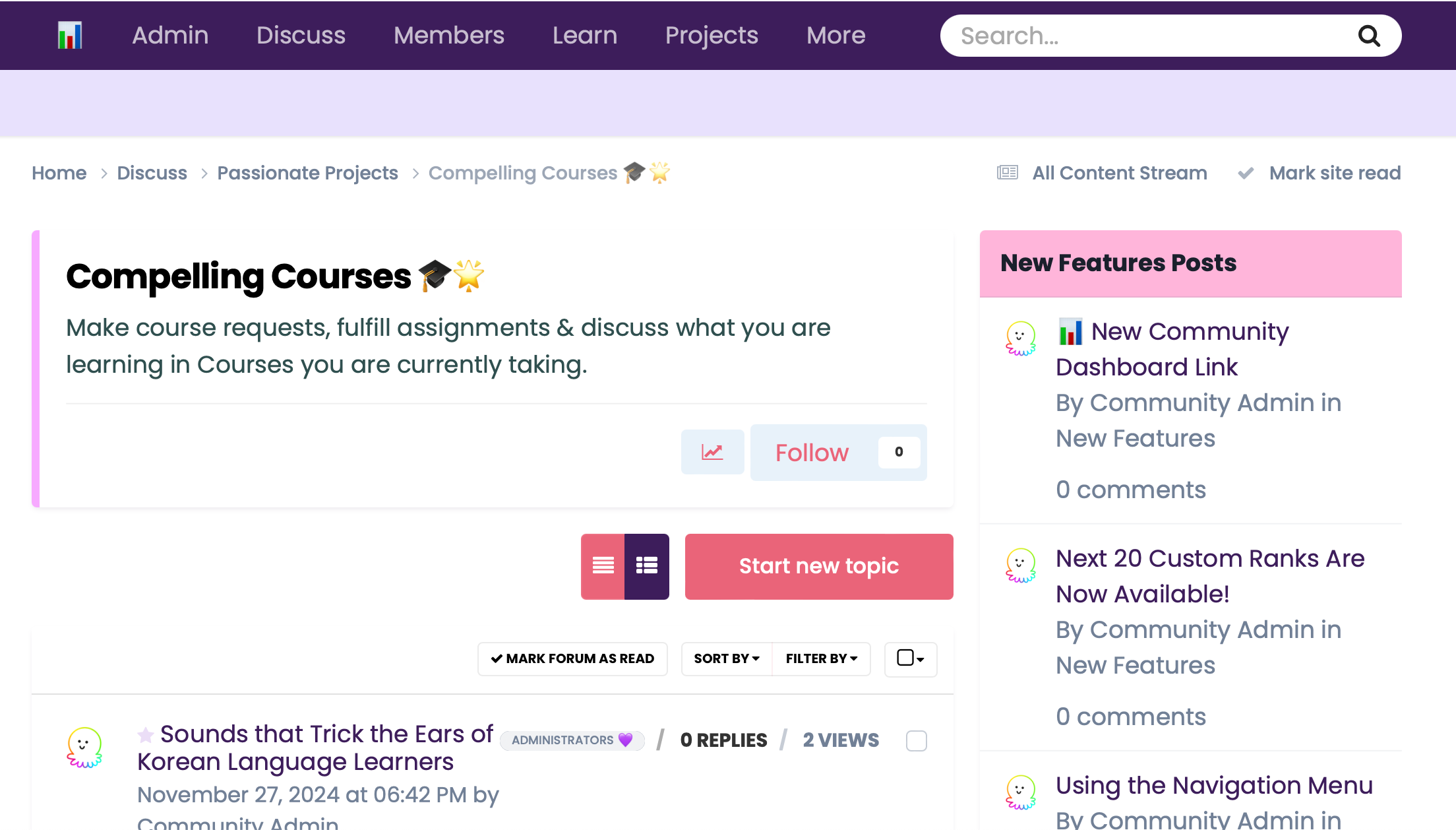1456x830 pixels.
Task: Open the Members menu item
Action: click(448, 36)
